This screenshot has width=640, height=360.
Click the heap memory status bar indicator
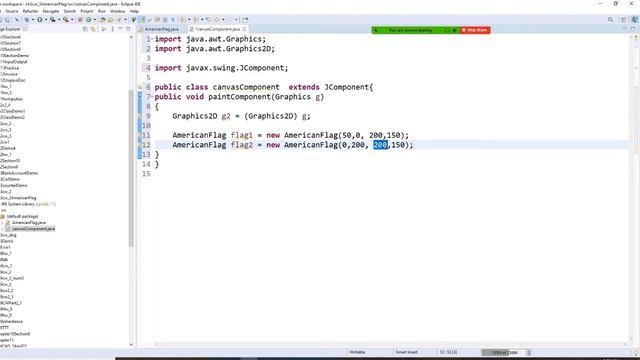tap(503, 352)
